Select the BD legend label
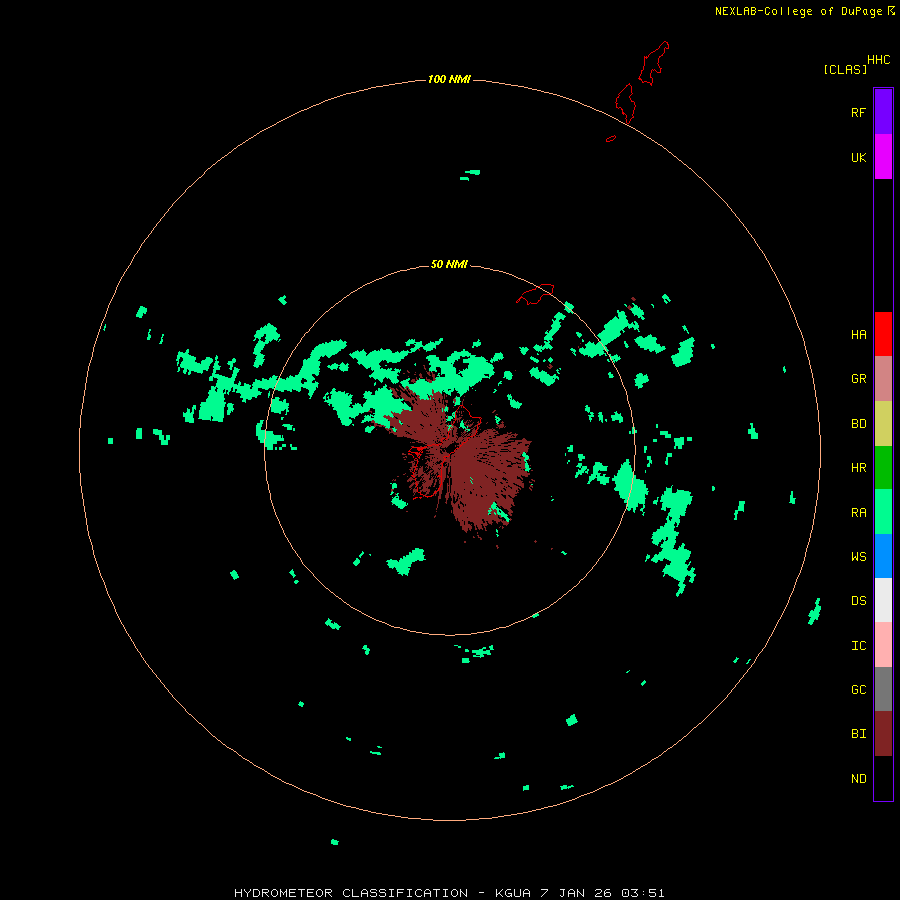Screen dimensions: 900x900 [858, 424]
